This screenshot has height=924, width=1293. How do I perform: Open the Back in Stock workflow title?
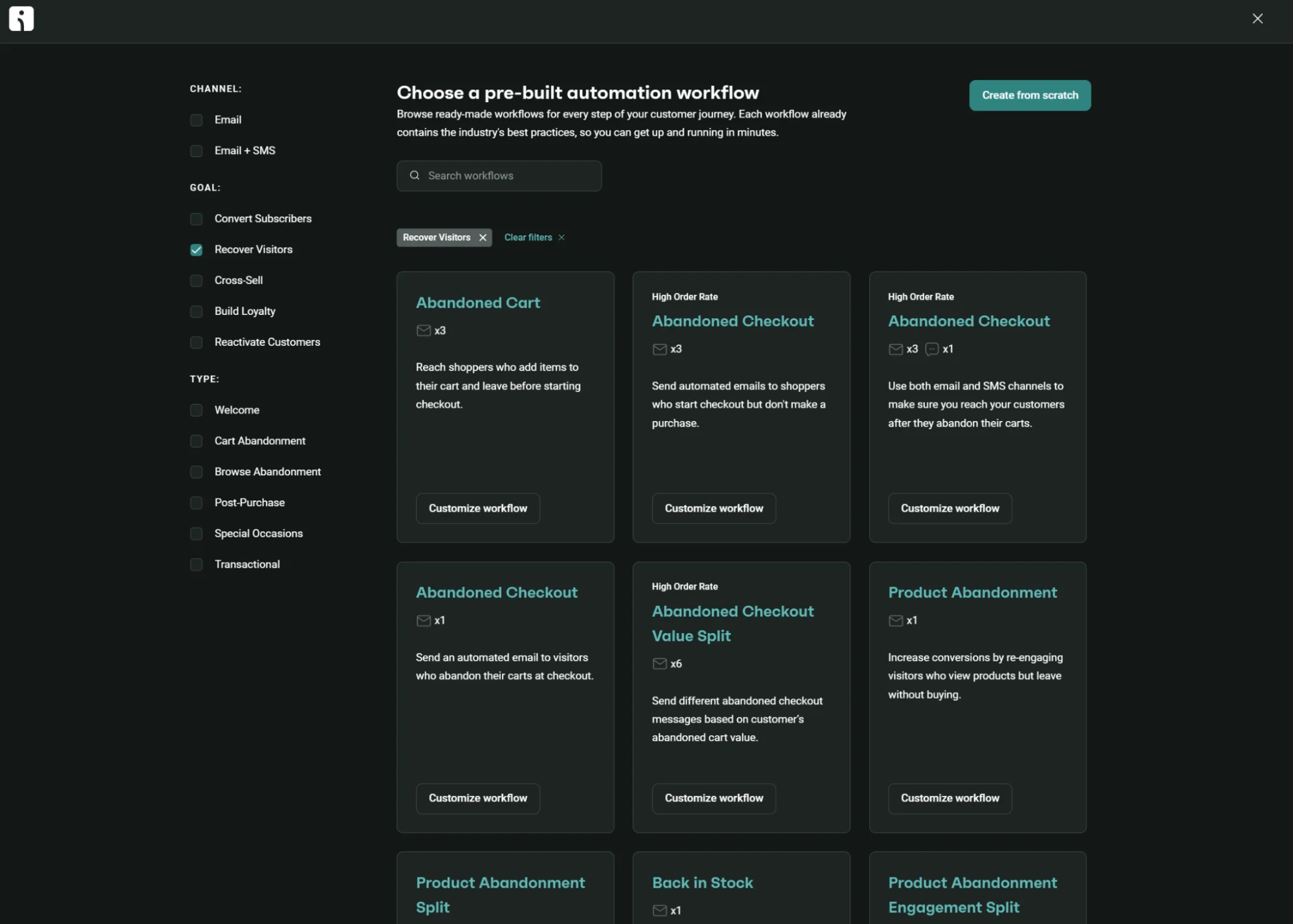coord(702,883)
